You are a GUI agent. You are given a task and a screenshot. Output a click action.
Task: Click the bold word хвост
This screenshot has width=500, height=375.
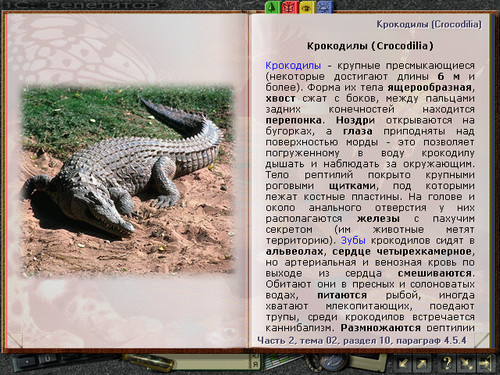click(x=280, y=99)
